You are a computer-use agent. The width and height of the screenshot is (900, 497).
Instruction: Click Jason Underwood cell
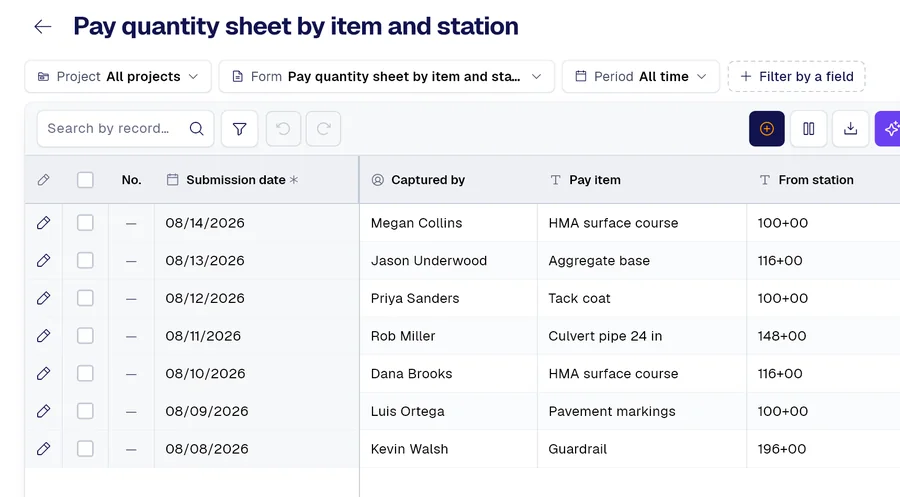pyautogui.click(x=449, y=261)
